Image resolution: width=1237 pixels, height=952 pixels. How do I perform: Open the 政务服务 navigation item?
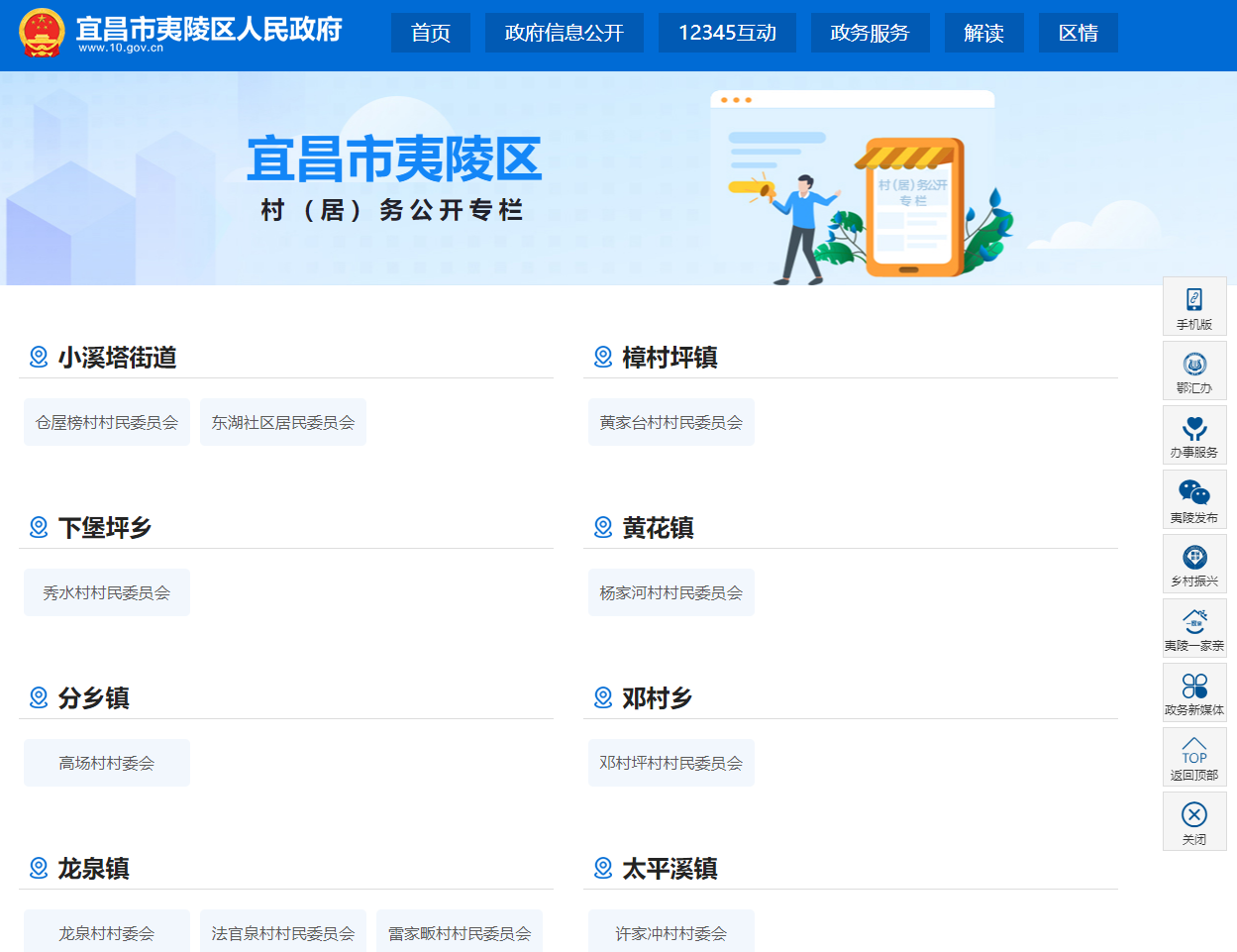pos(870,33)
